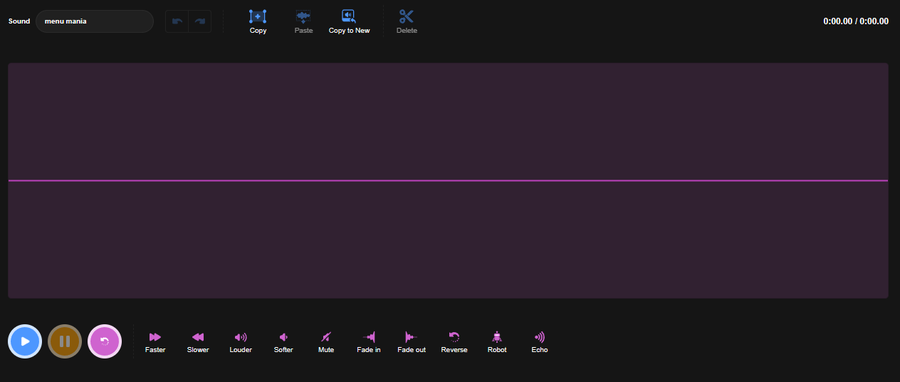Apply the Fade in effect
The width and height of the screenshot is (900, 382).
tap(368, 342)
